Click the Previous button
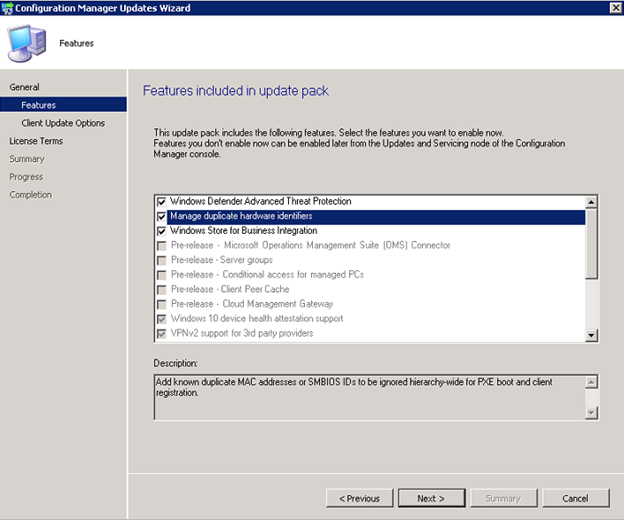 [359, 498]
